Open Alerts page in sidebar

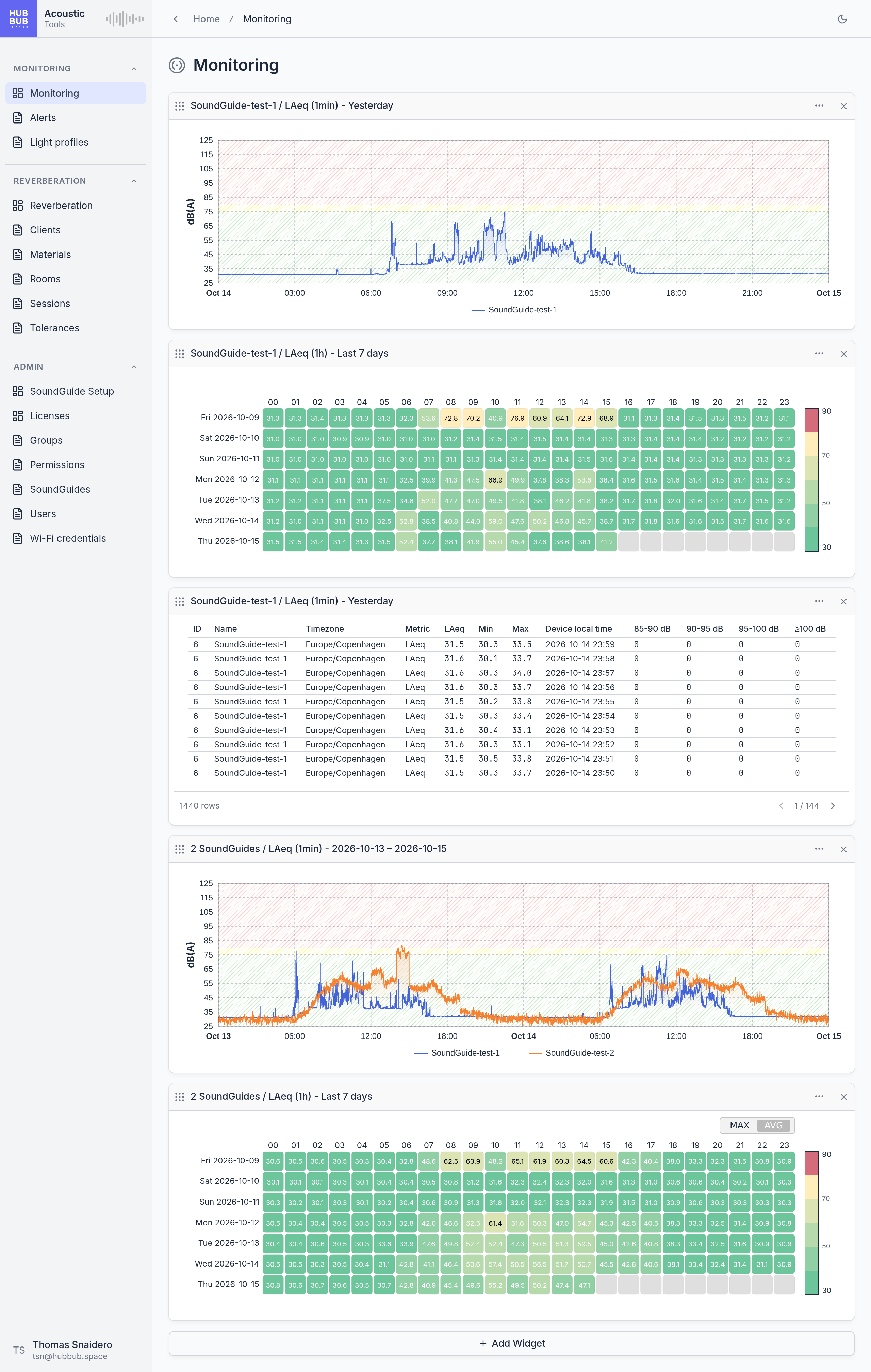(76, 118)
